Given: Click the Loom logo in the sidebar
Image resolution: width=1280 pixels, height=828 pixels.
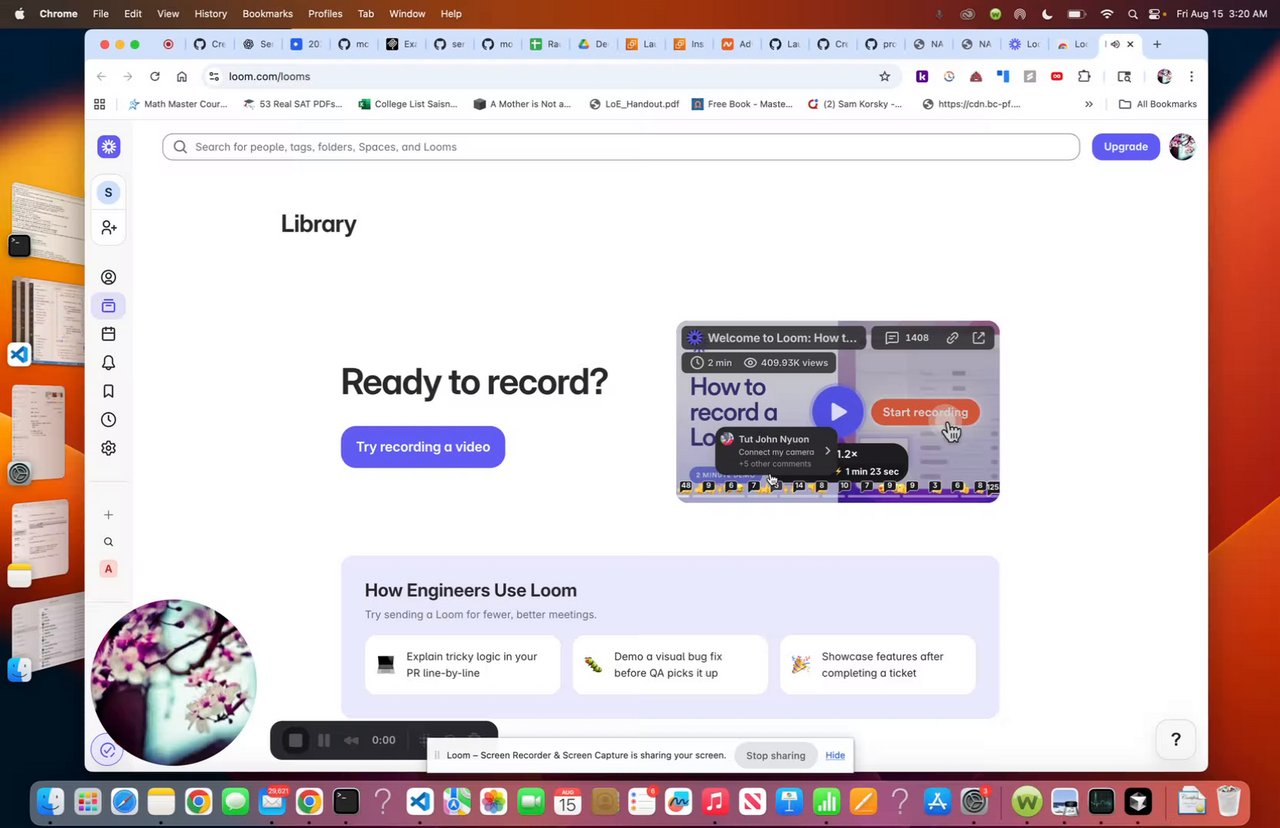Looking at the screenshot, I should (109, 147).
